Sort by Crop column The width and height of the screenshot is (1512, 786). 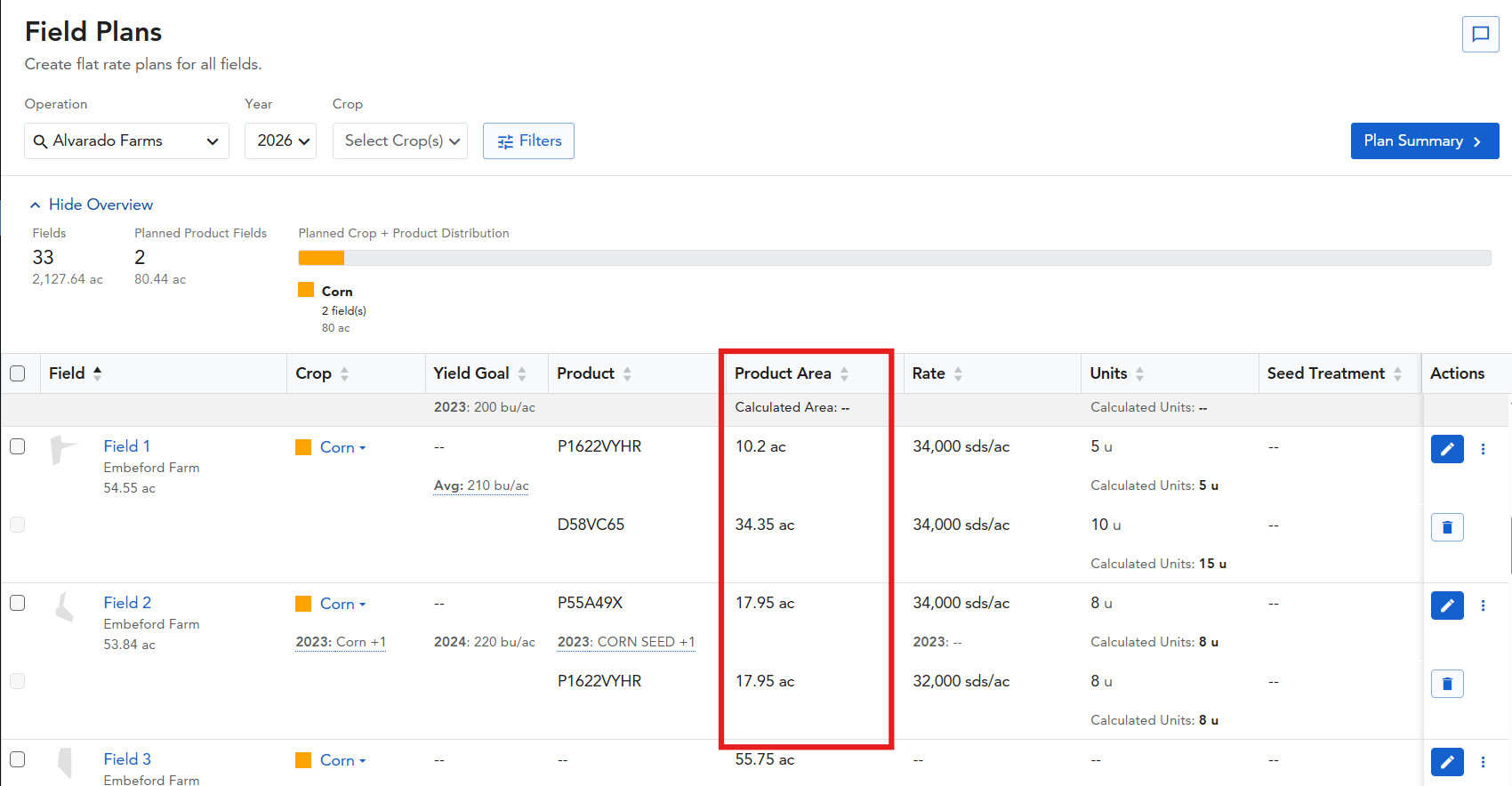click(x=344, y=374)
